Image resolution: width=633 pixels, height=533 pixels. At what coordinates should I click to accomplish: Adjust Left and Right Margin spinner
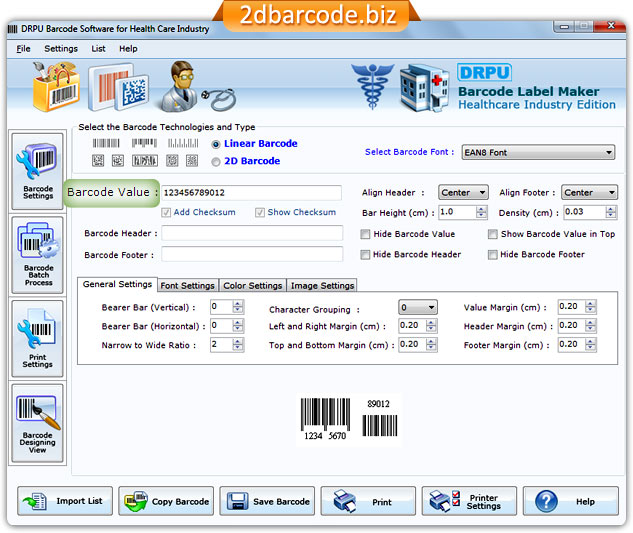pos(431,326)
